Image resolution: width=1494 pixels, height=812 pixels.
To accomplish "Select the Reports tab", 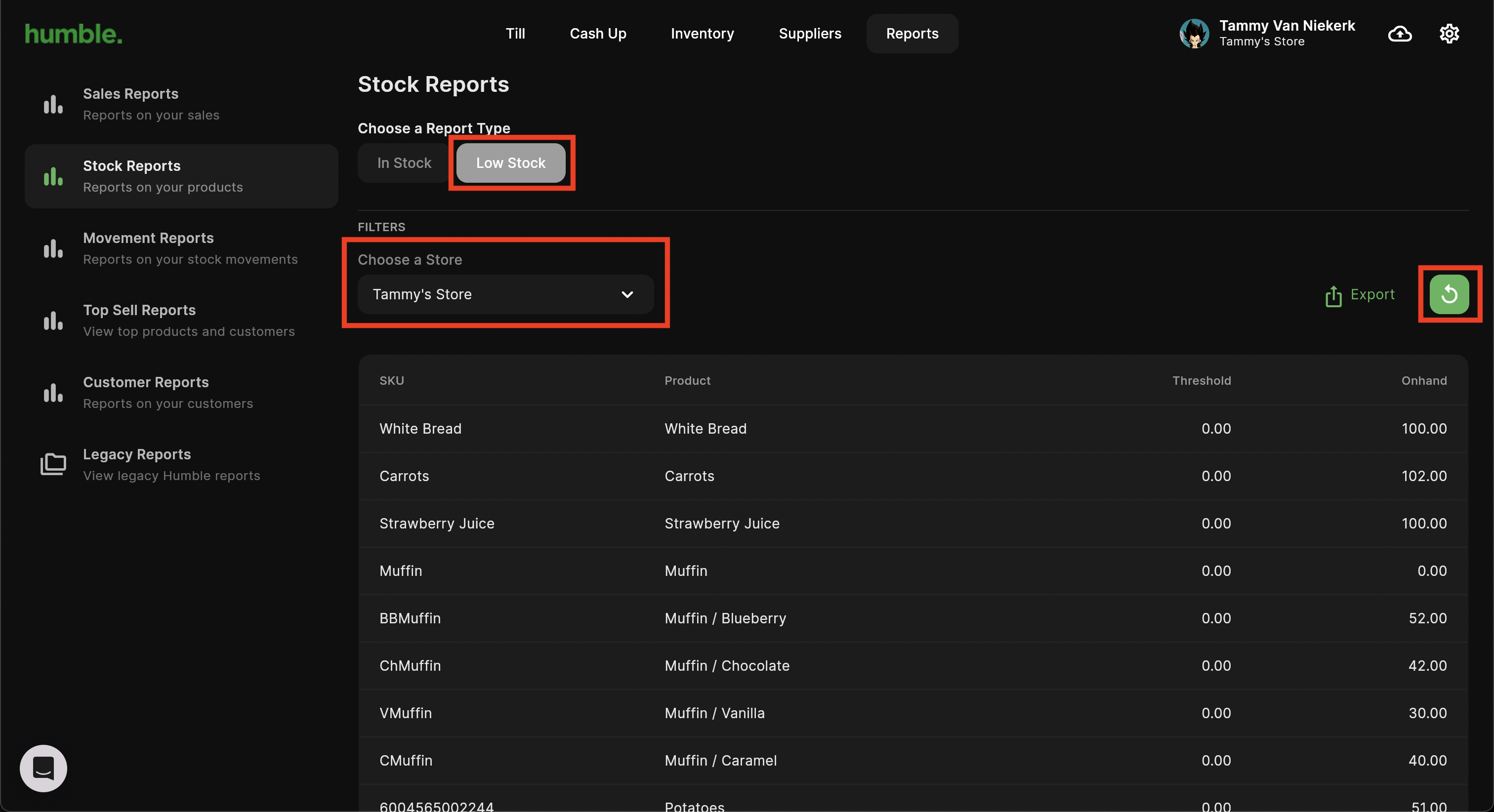I will click(913, 34).
